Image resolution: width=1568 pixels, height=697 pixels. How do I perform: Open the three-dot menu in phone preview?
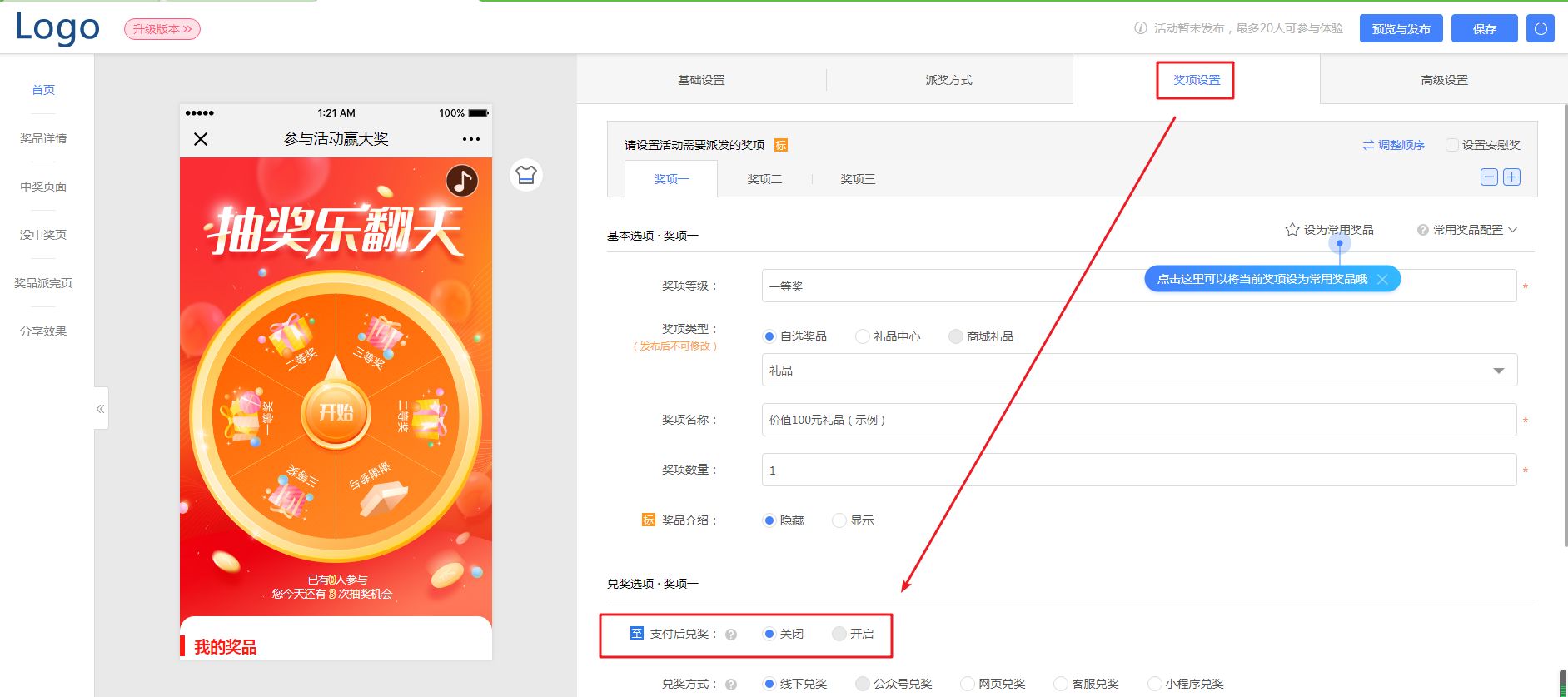[471, 139]
